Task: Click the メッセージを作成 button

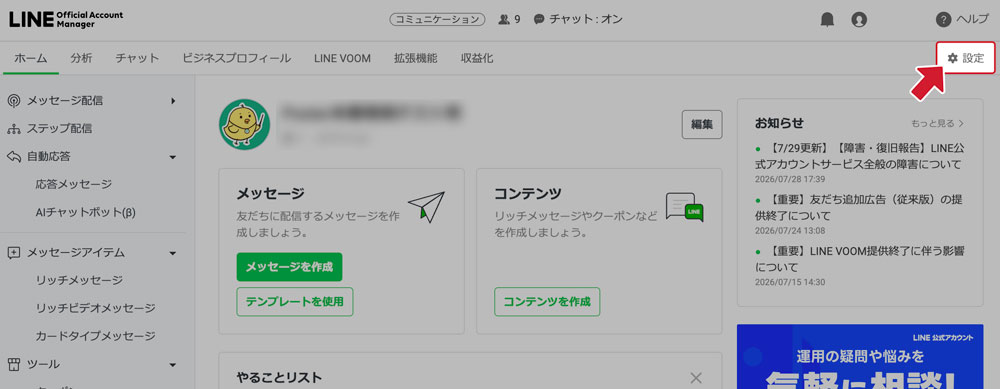Action: pos(289,267)
